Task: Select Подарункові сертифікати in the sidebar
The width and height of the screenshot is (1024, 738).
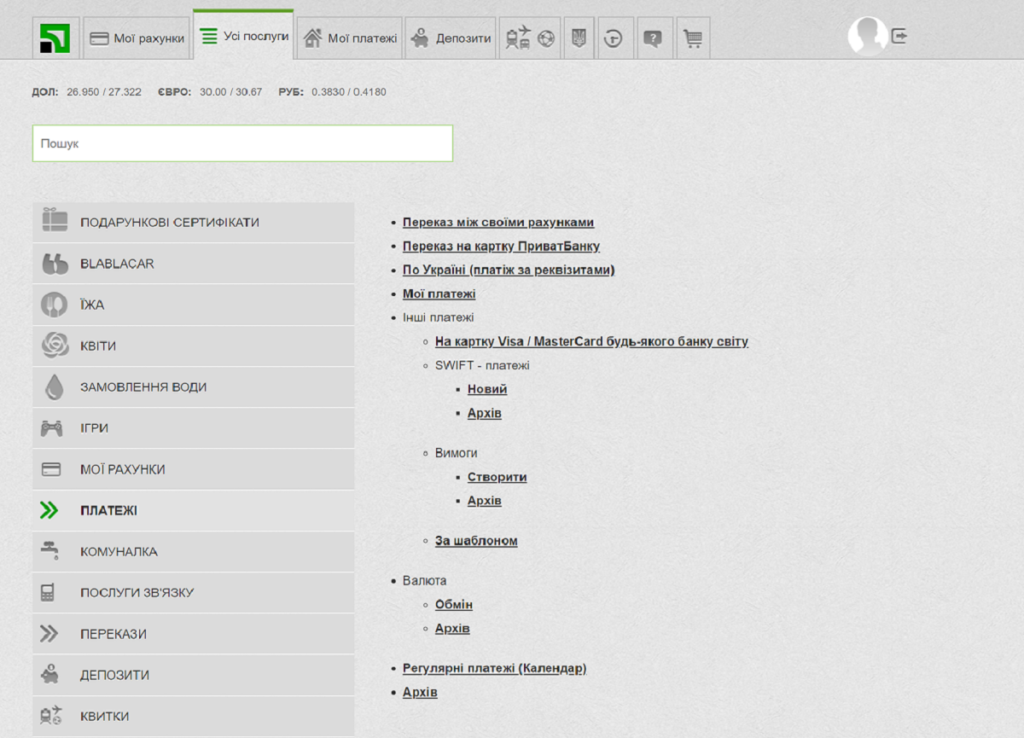Action: pos(192,222)
